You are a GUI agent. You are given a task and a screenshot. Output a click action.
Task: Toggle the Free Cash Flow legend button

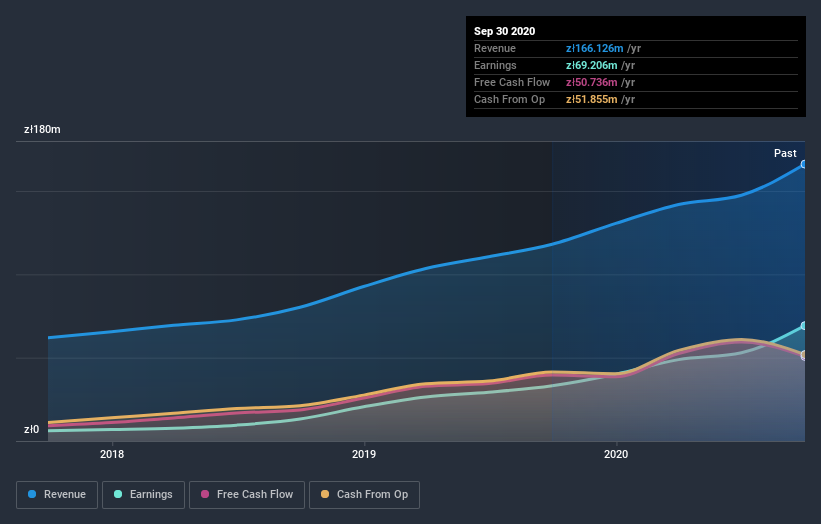click(x=247, y=495)
